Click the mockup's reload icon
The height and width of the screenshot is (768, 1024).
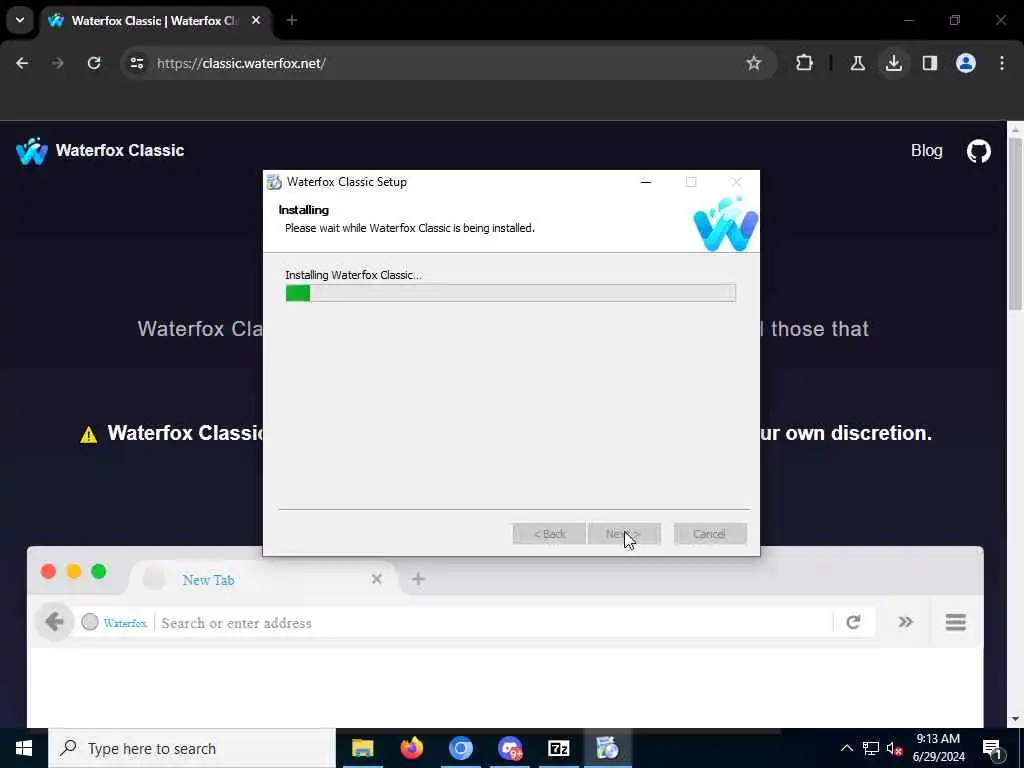[853, 622]
